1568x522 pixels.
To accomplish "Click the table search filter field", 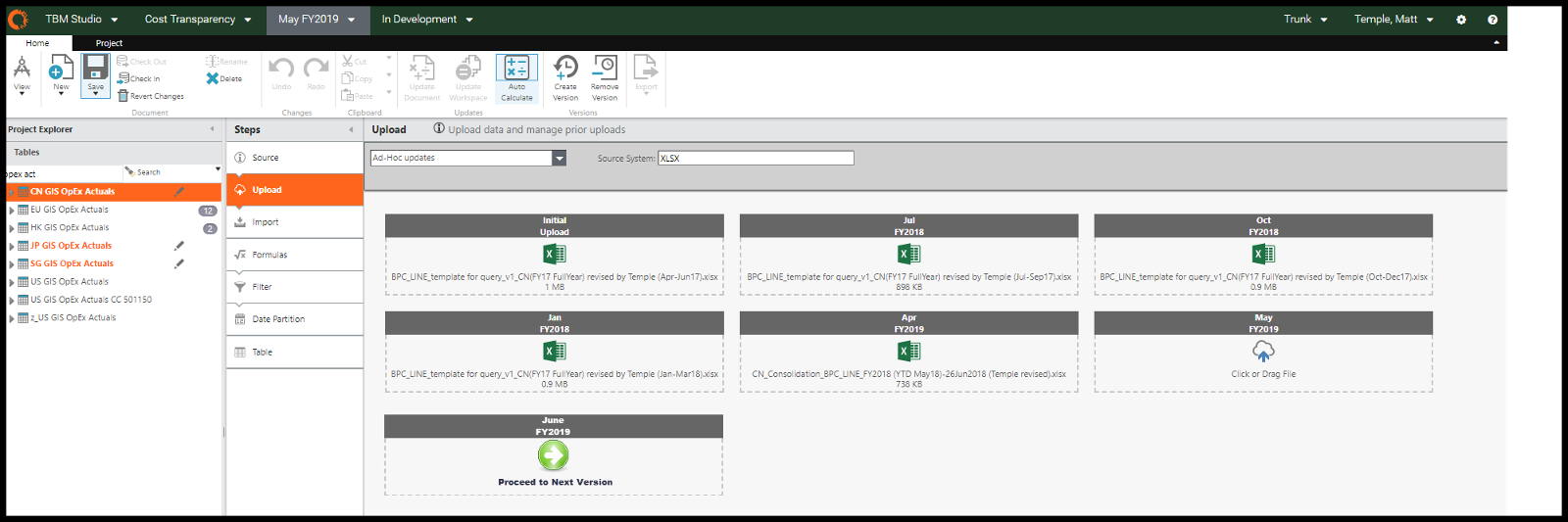I will click(64, 173).
